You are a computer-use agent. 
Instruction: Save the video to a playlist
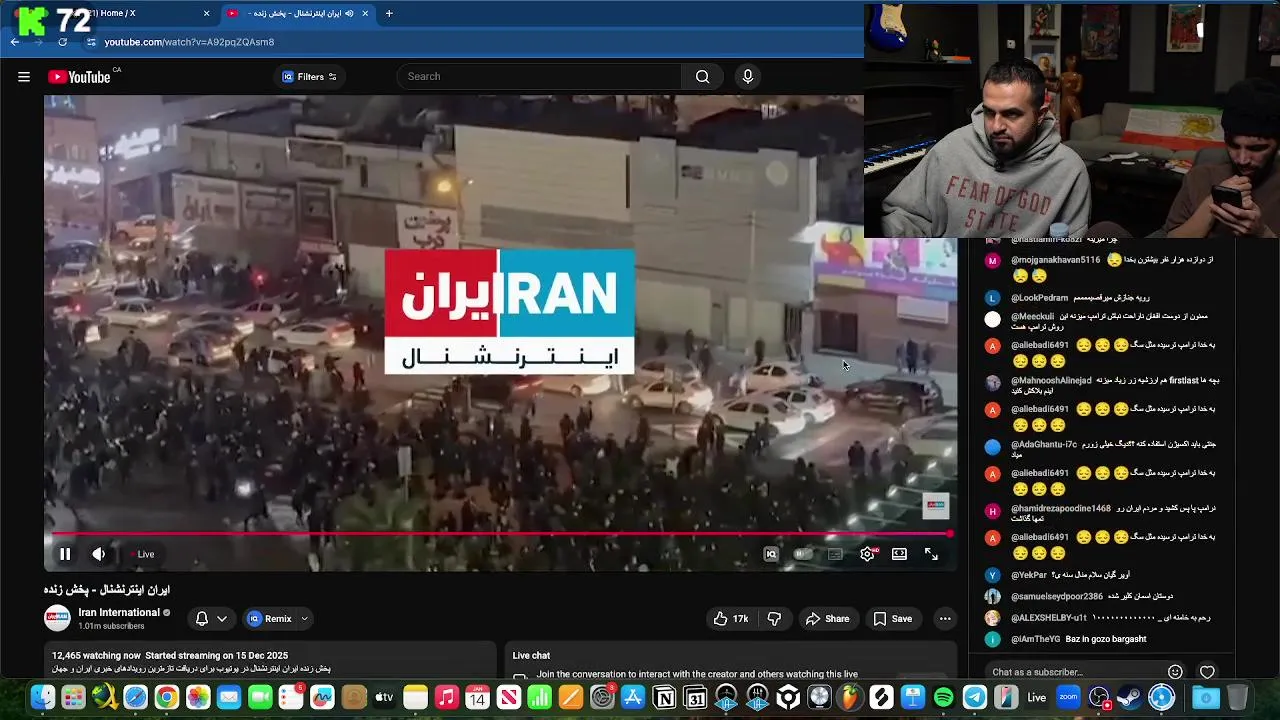[892, 619]
